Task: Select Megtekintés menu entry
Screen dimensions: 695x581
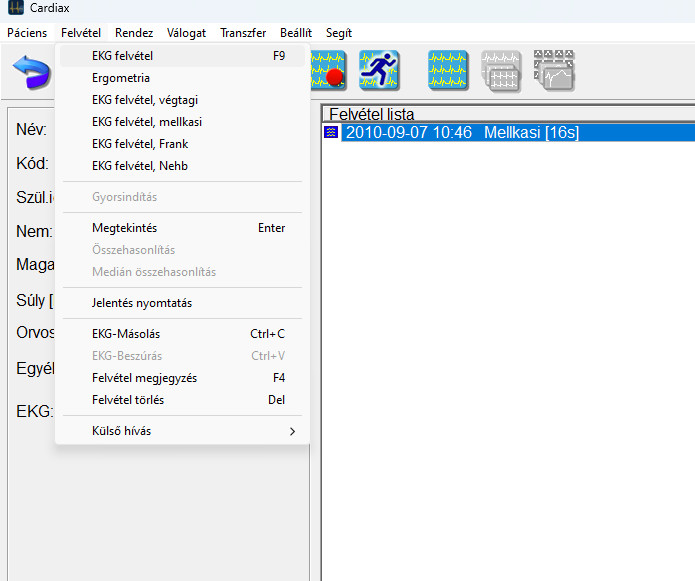Action: coord(182,228)
